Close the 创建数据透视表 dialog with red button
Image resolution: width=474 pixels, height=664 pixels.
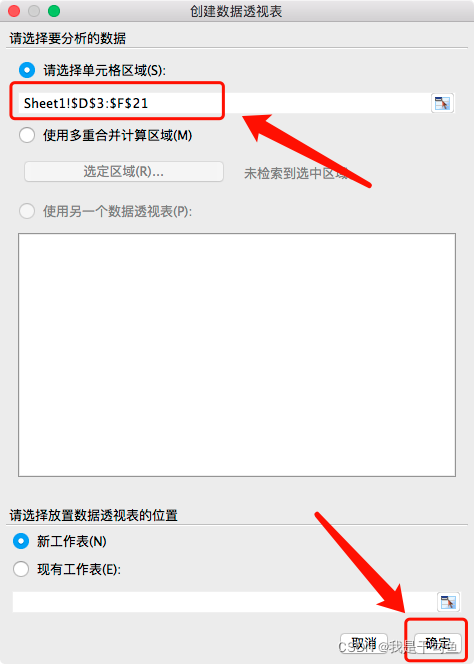coord(14,11)
